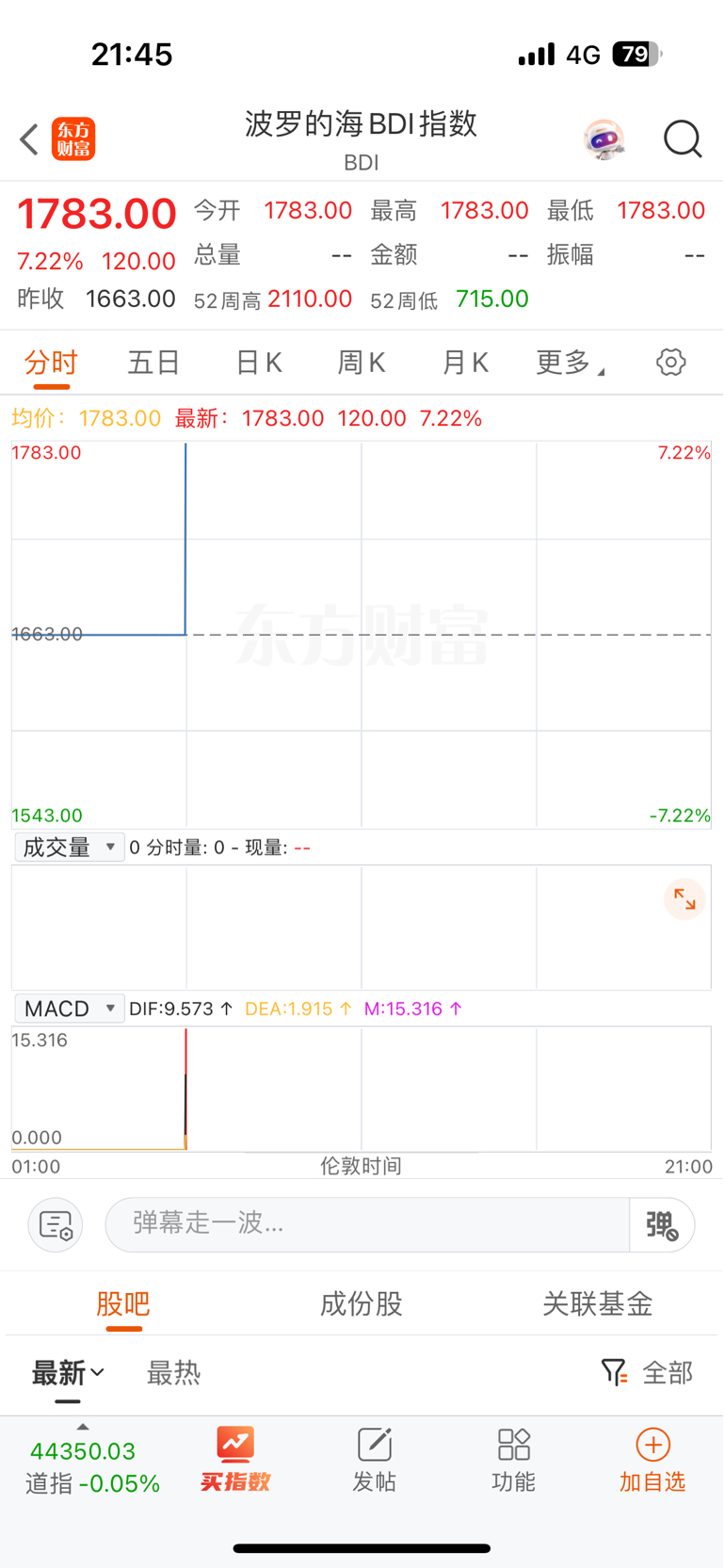Tap the back arrow icon
This screenshot has width=724, height=1568.
pos(29,139)
